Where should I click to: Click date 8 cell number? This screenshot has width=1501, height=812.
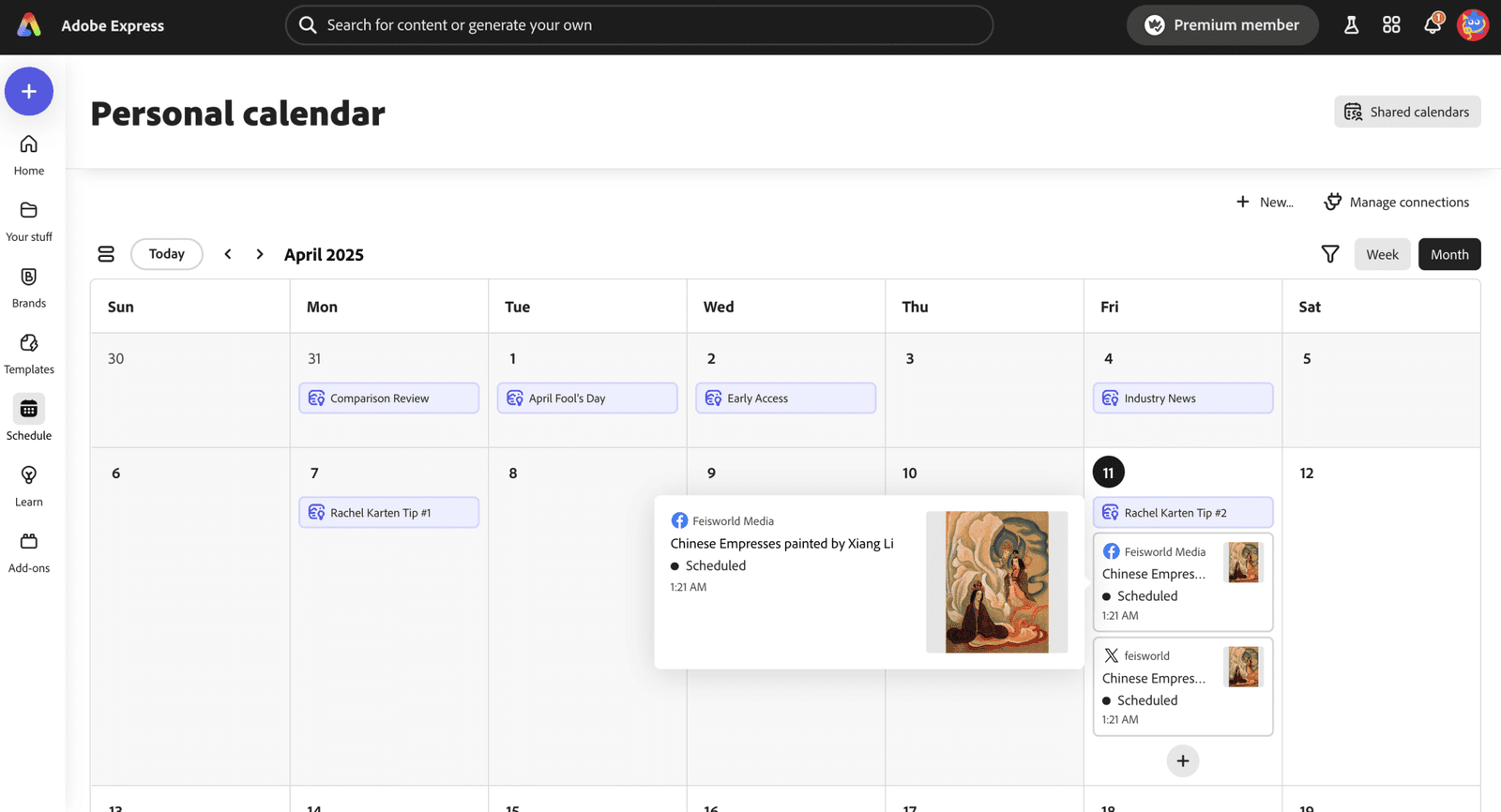tap(513, 473)
